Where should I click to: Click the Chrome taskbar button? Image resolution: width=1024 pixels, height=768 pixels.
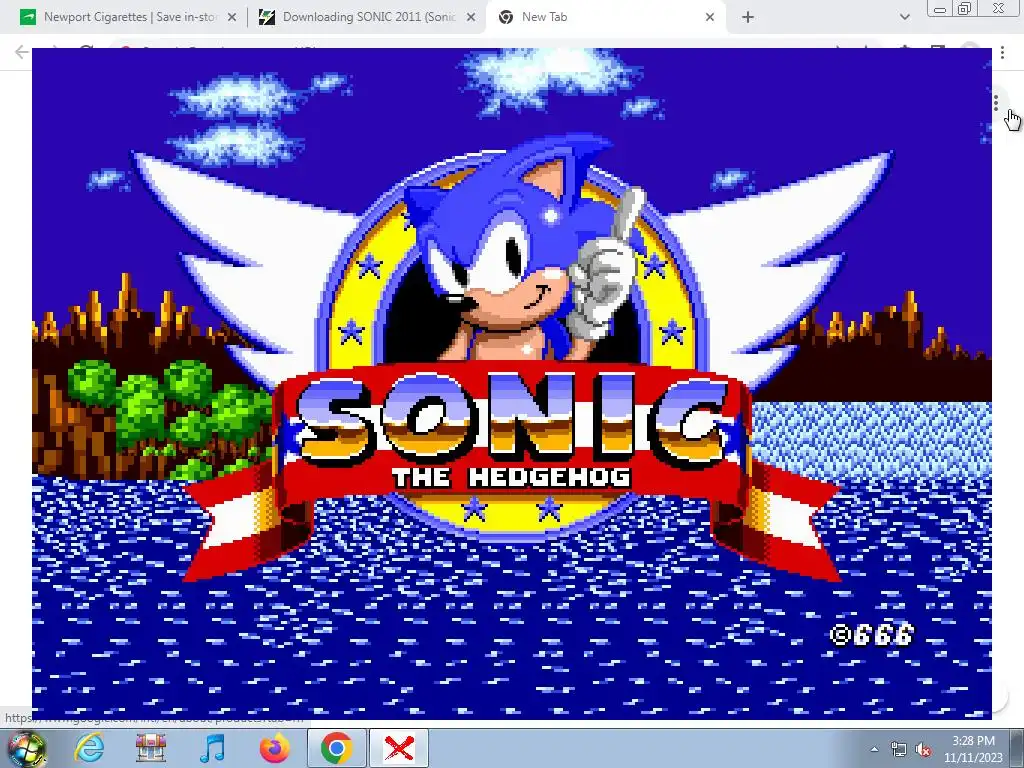(336, 748)
